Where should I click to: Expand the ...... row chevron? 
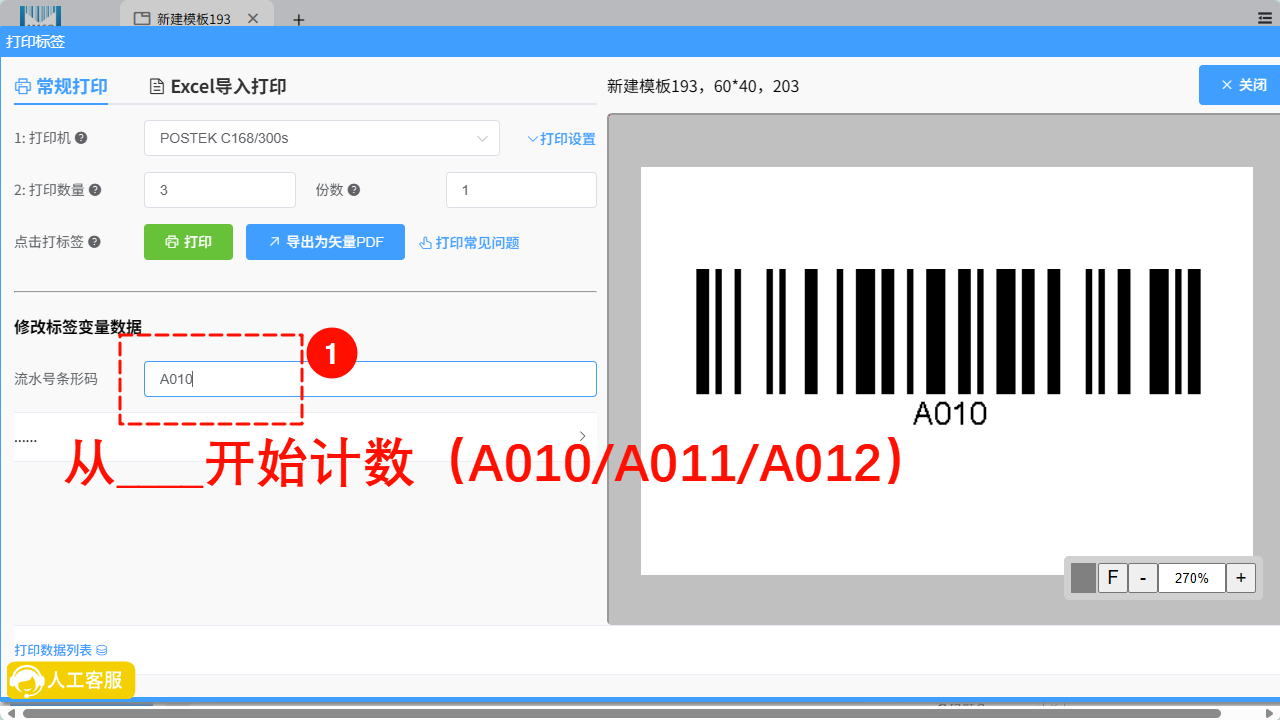583,436
